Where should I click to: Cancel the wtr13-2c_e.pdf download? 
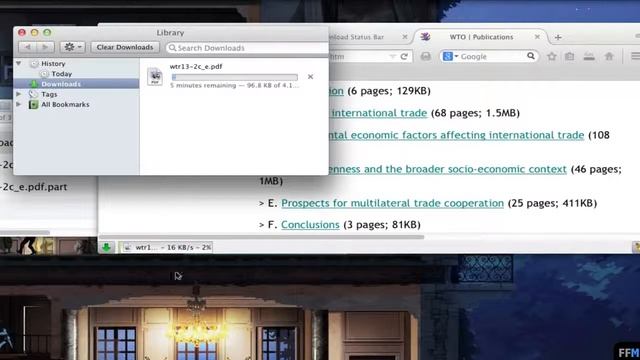click(x=310, y=77)
